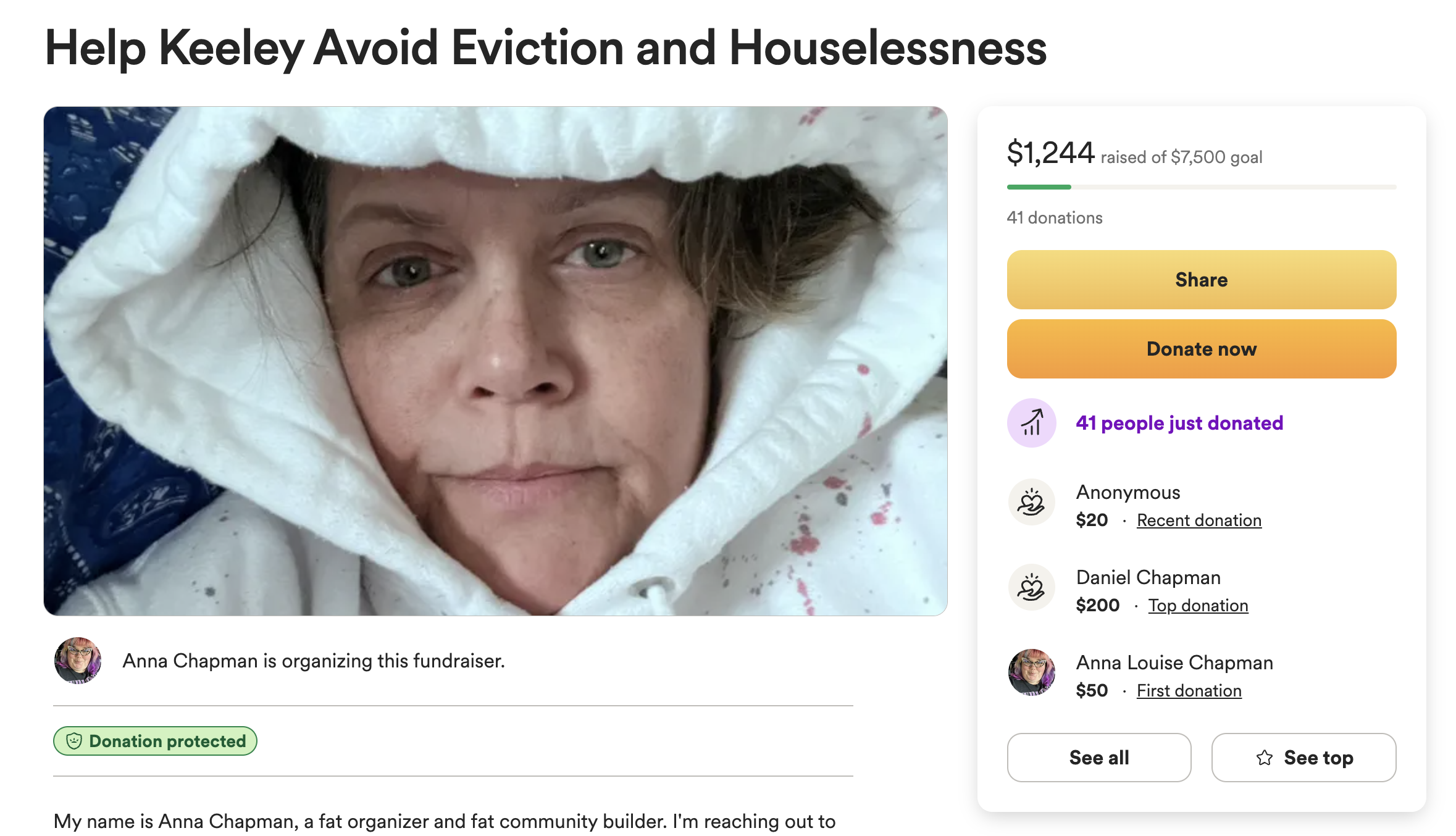Click the Donation protected badge
The image size is (1456, 836).
click(155, 741)
